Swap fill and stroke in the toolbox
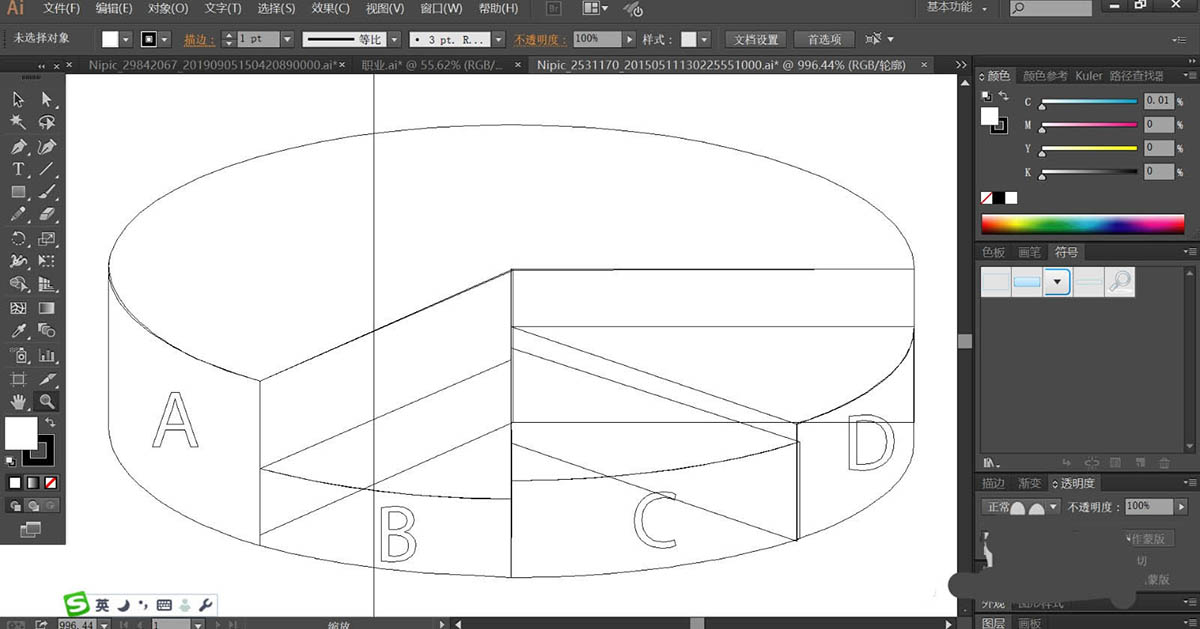1200x629 pixels. (x=51, y=424)
